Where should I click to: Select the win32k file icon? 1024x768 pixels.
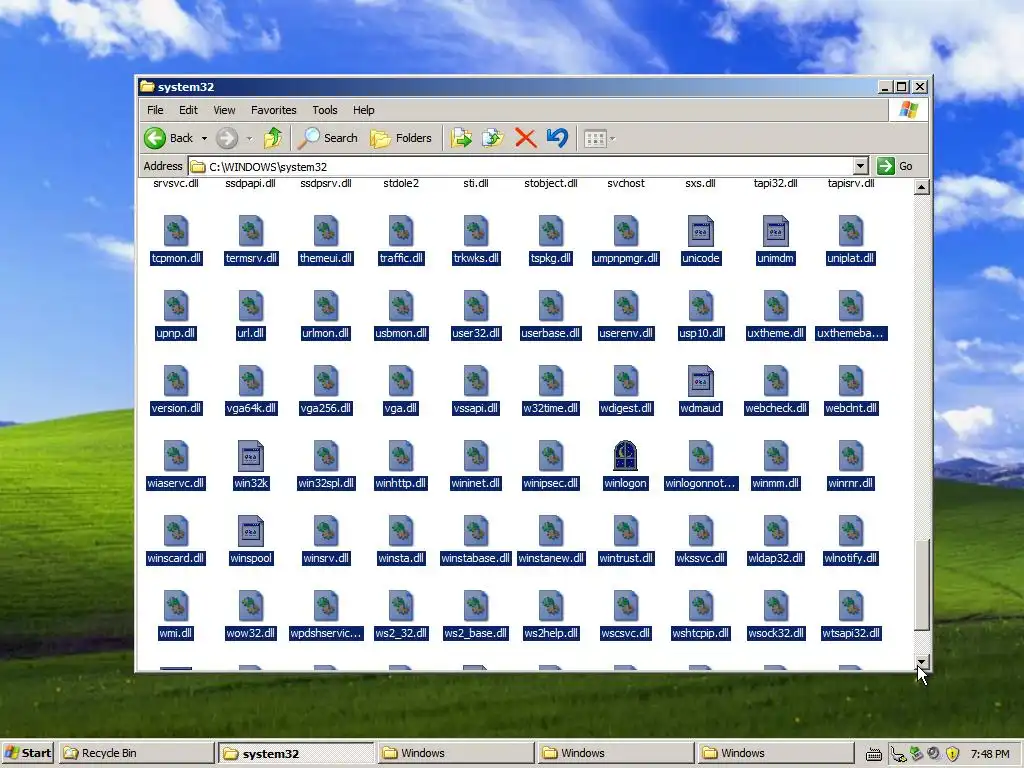[251, 456]
